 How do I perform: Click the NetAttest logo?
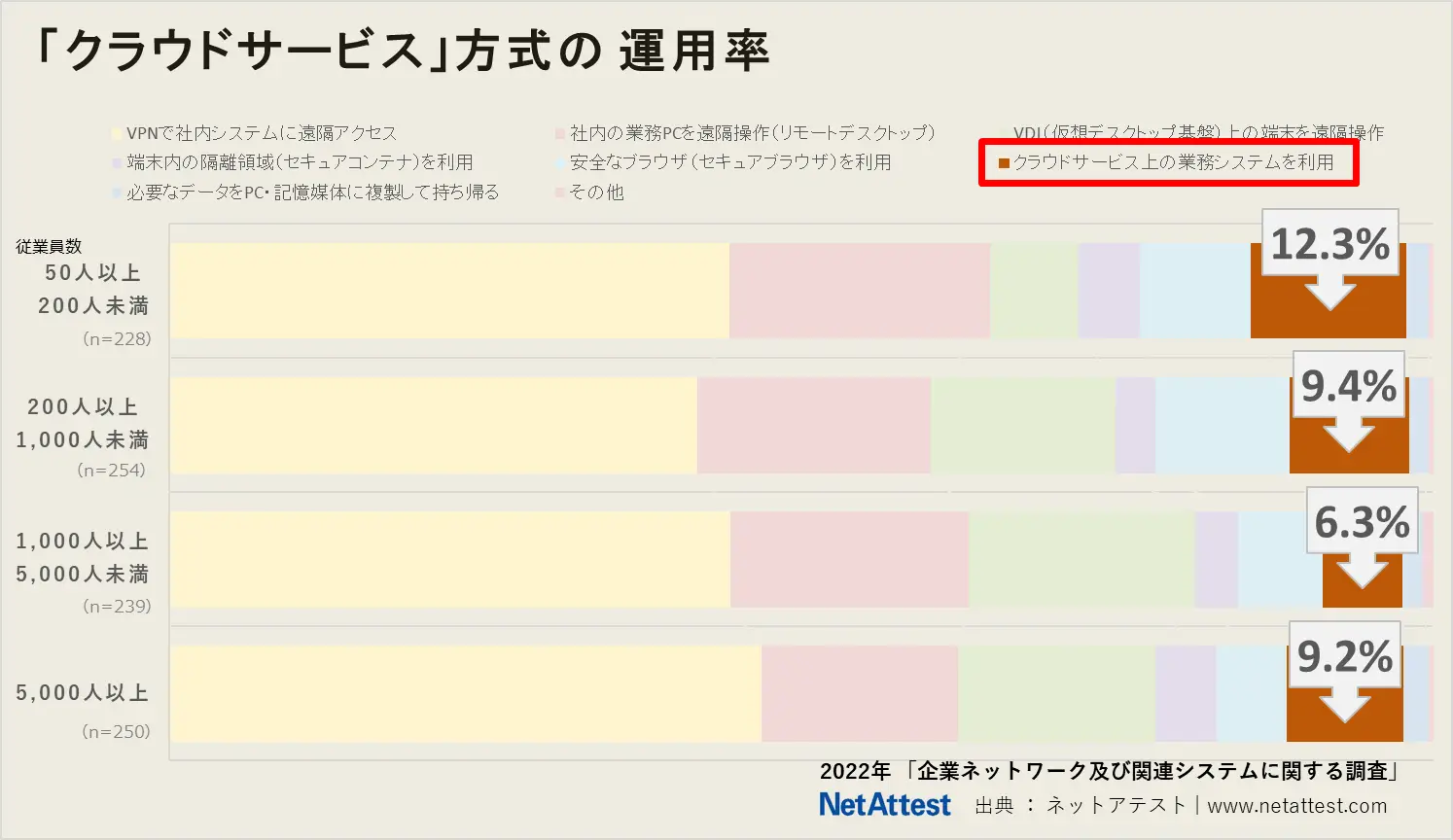885,805
